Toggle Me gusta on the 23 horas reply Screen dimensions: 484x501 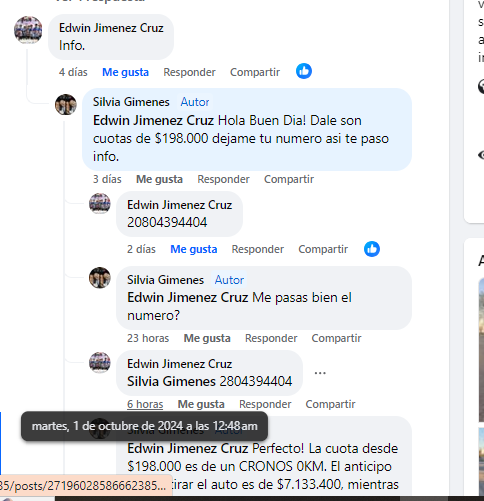(207, 338)
